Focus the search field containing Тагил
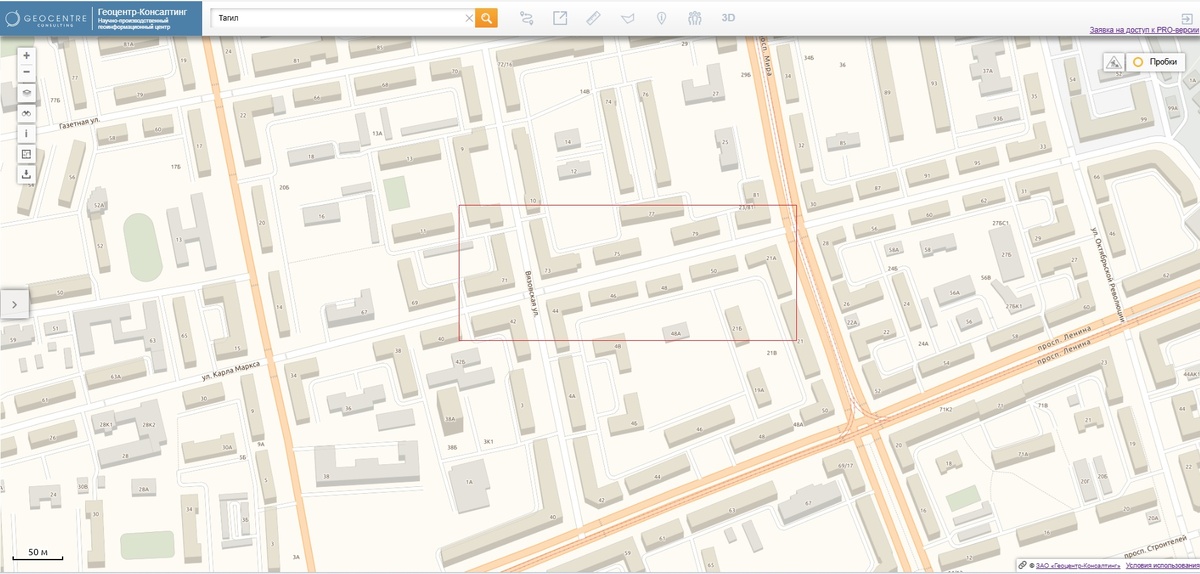This screenshot has width=1200, height=574. pos(337,18)
